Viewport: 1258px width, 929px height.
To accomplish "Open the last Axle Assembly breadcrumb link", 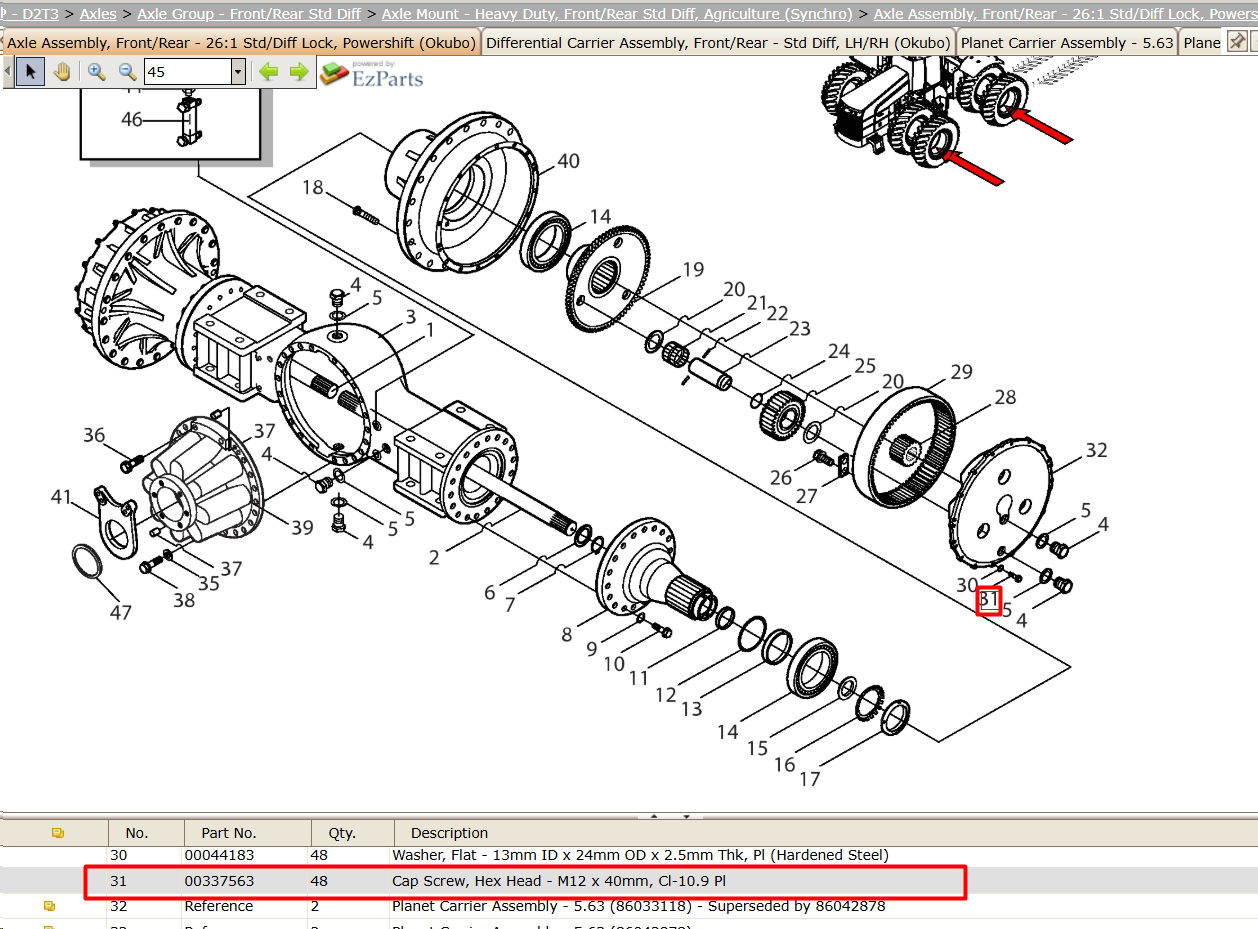I will point(1065,14).
